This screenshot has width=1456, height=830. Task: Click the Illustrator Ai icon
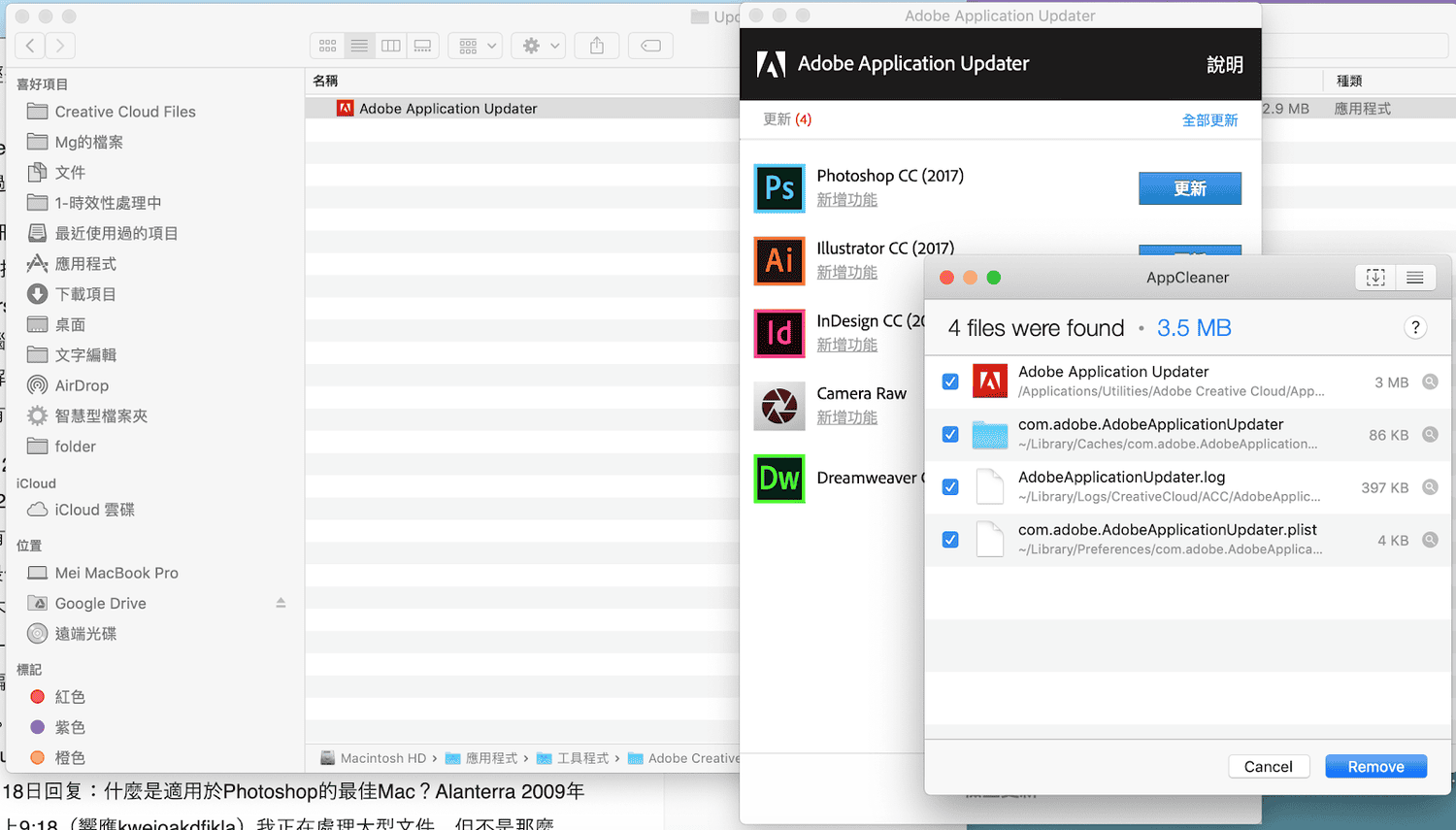click(779, 260)
